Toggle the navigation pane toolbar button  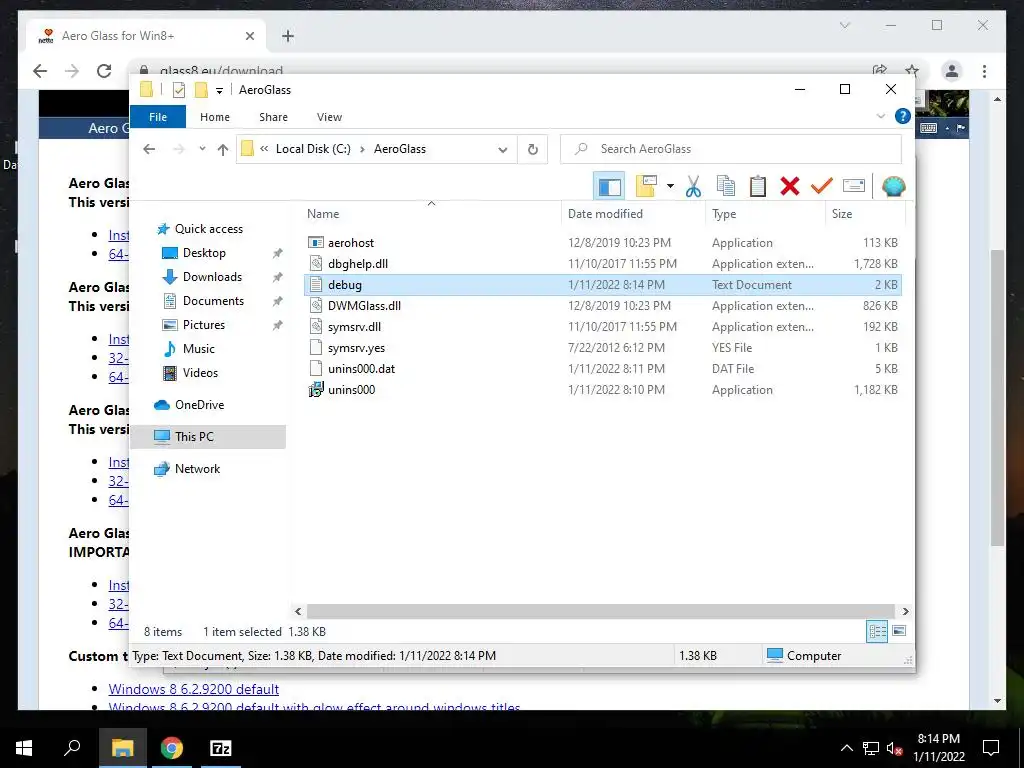(609, 187)
